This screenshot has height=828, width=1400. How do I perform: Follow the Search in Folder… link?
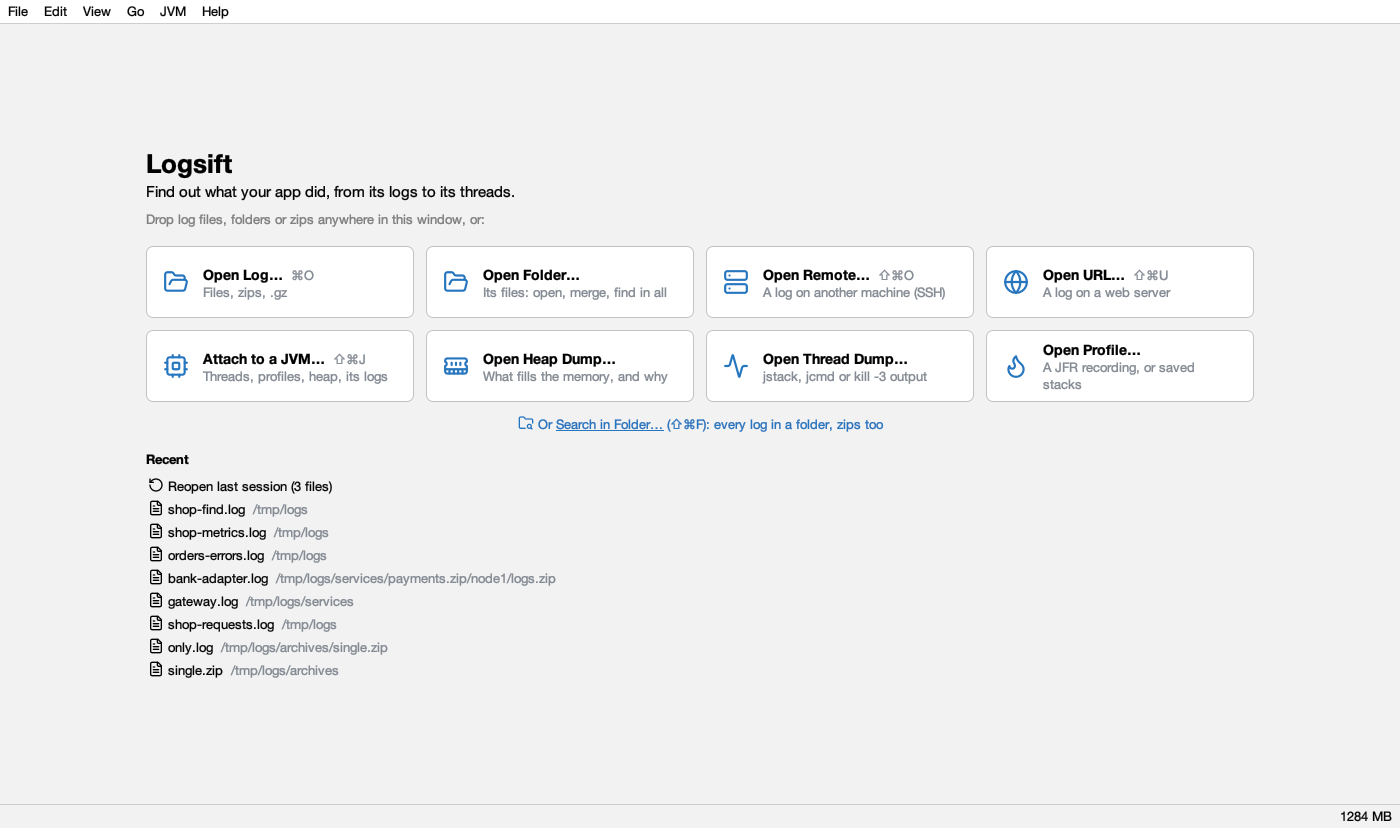click(609, 424)
